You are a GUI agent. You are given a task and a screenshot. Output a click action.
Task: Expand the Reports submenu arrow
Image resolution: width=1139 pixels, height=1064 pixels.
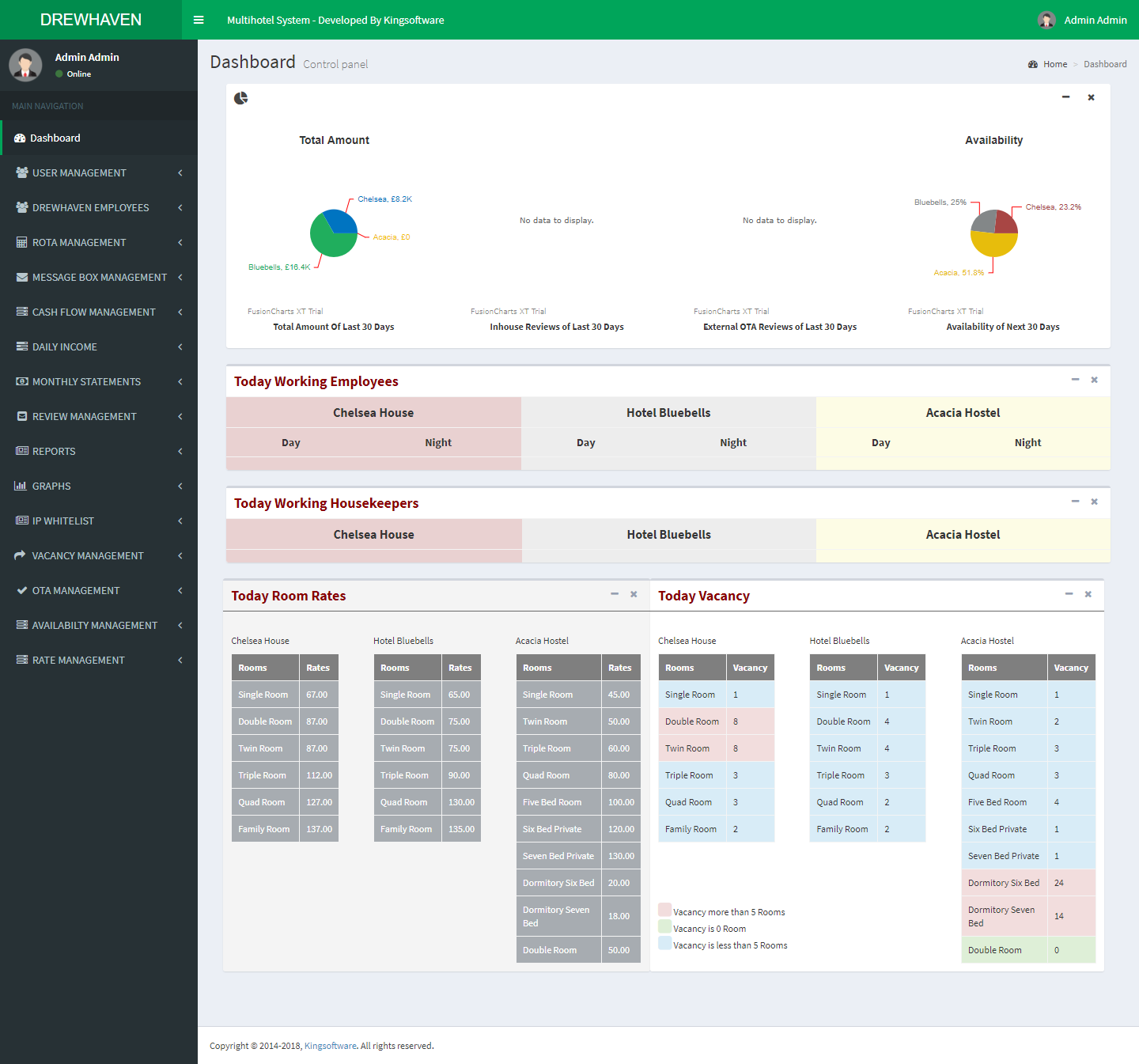coord(180,451)
